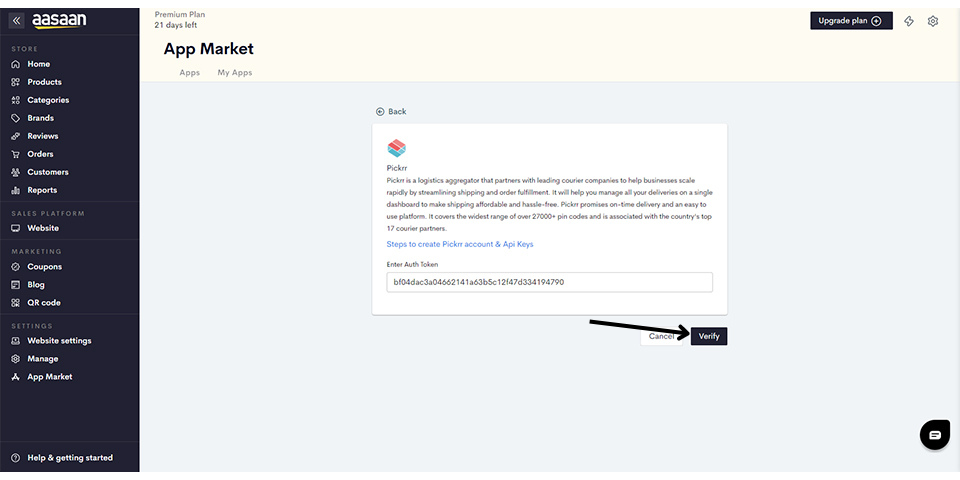Click the Pickrr app logo
Viewport: 960px width, 480px height.
pos(397,148)
